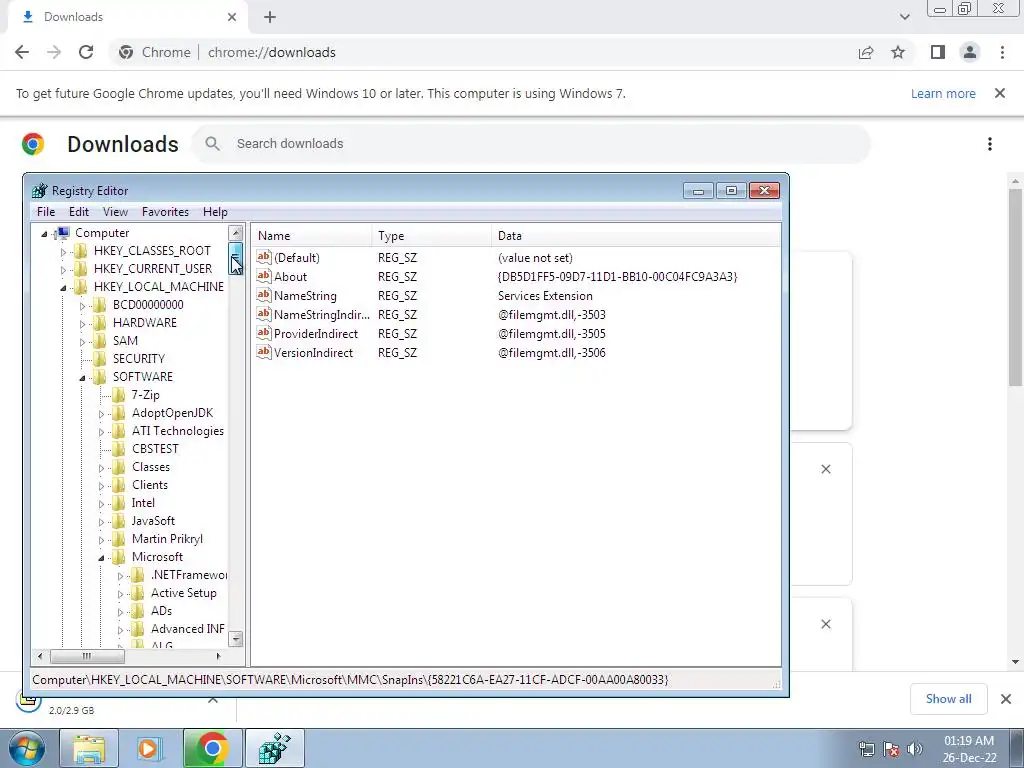
Task: Click the volume speaker tray icon
Action: pyautogui.click(x=915, y=749)
